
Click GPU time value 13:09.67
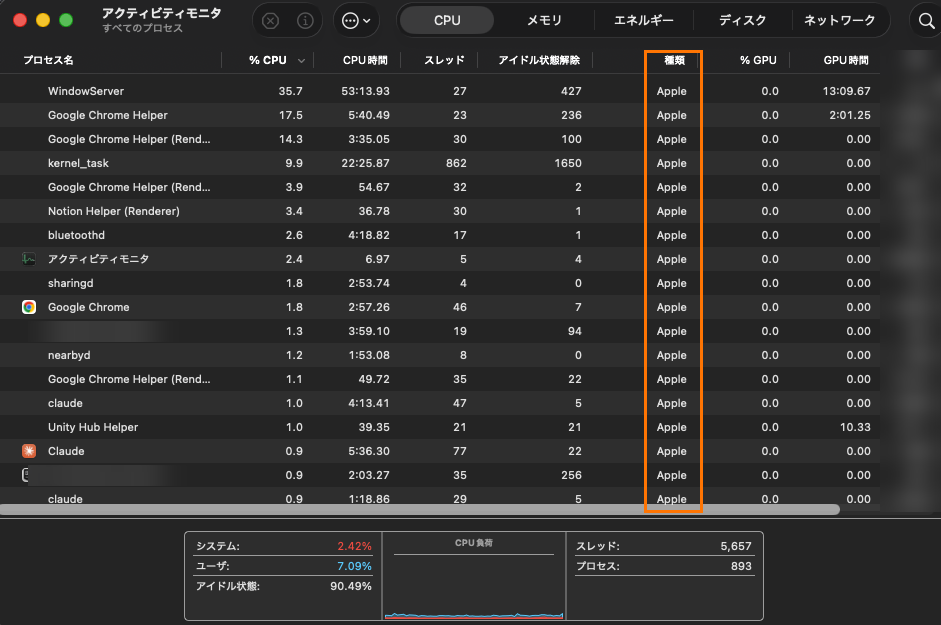pos(846,91)
